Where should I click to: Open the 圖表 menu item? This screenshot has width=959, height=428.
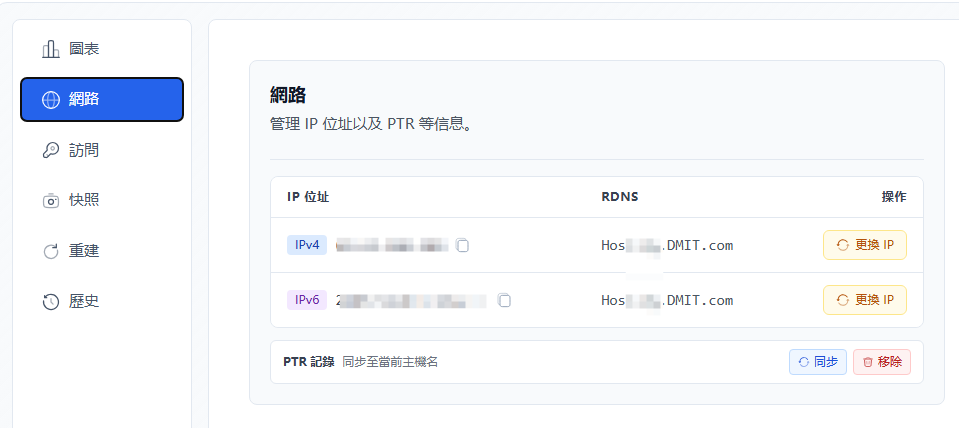[x=84, y=49]
